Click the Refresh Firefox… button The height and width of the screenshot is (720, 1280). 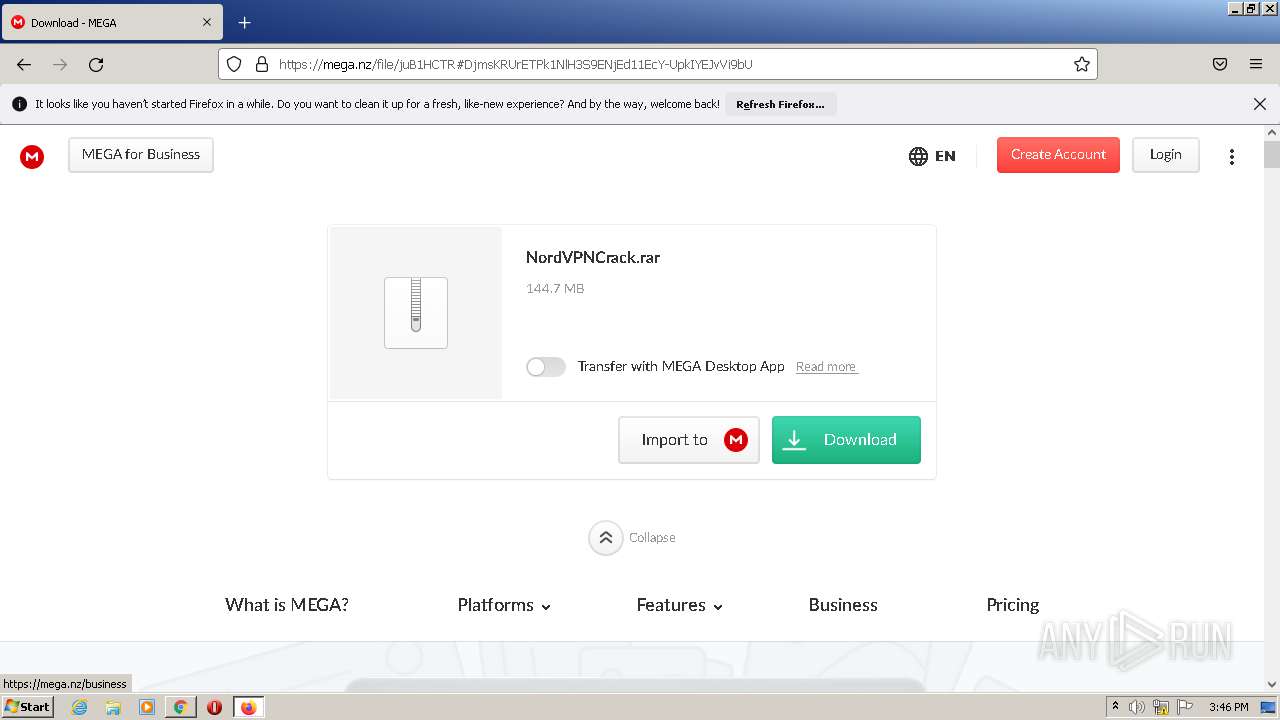pyautogui.click(x=781, y=104)
